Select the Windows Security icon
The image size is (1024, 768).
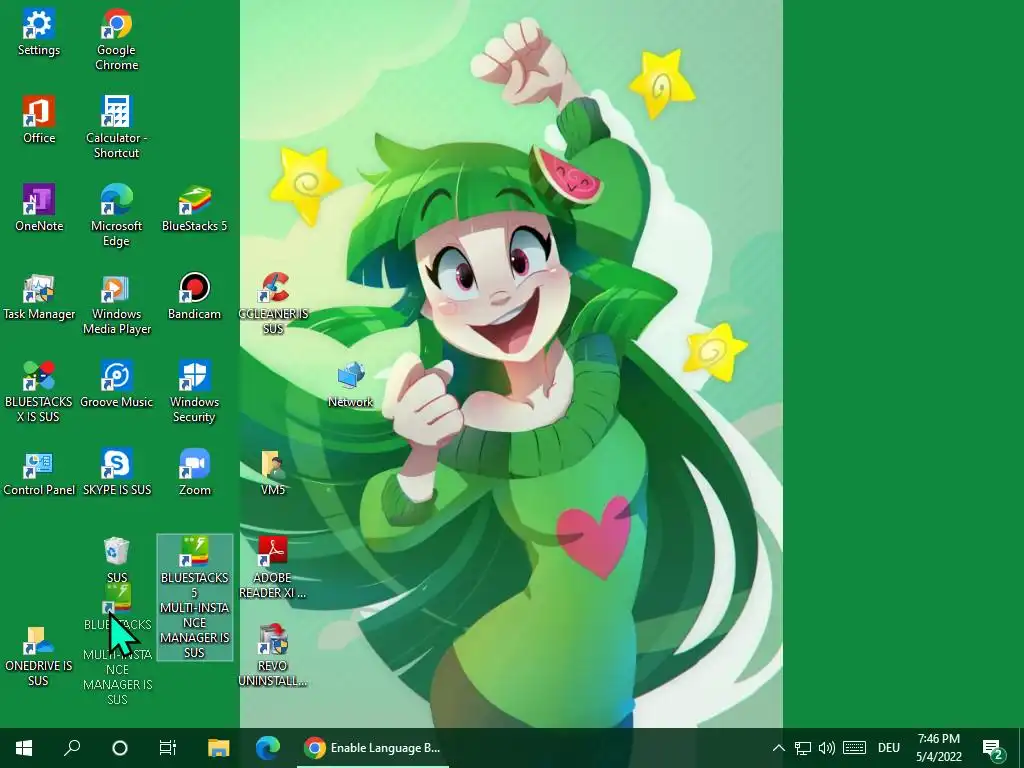pyautogui.click(x=194, y=392)
